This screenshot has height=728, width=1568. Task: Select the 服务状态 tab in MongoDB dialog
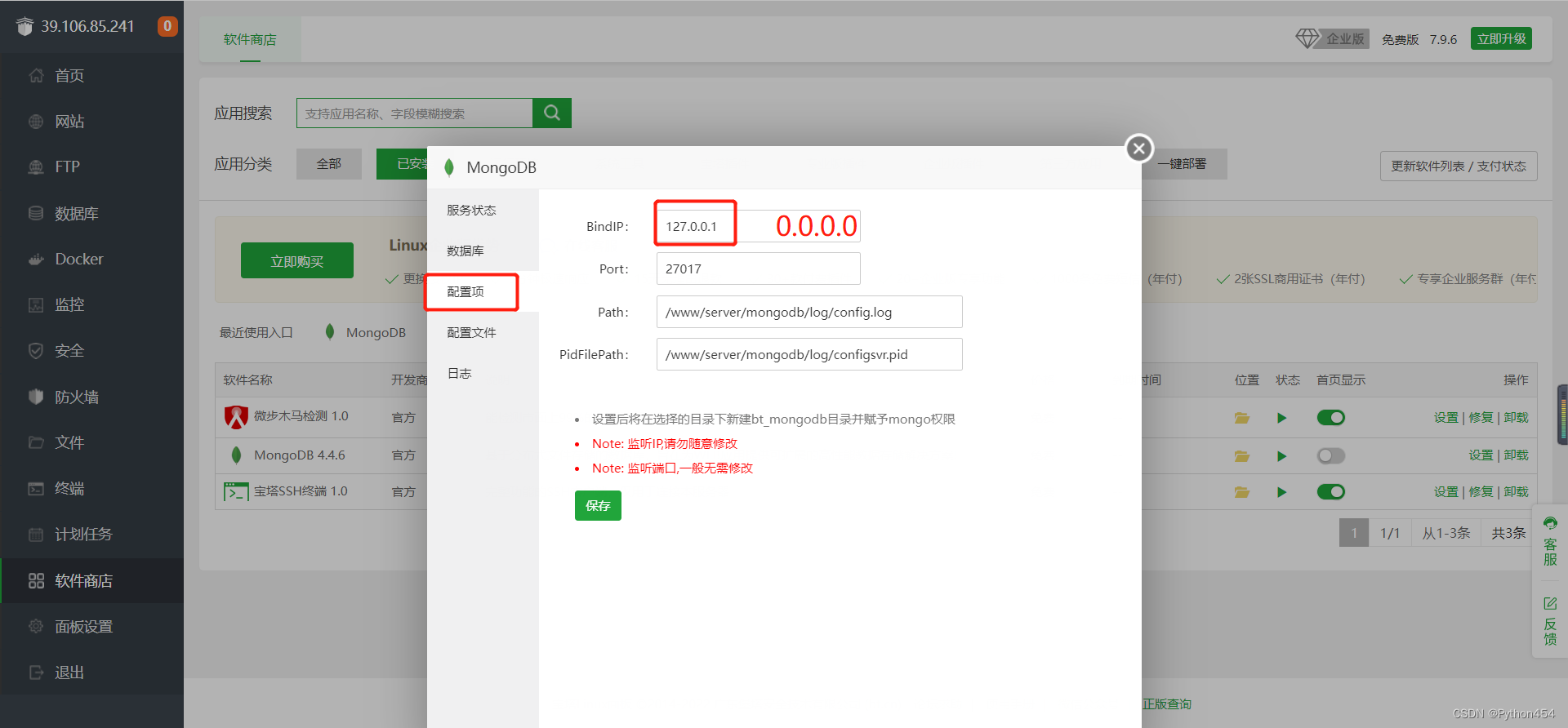[x=483, y=210]
